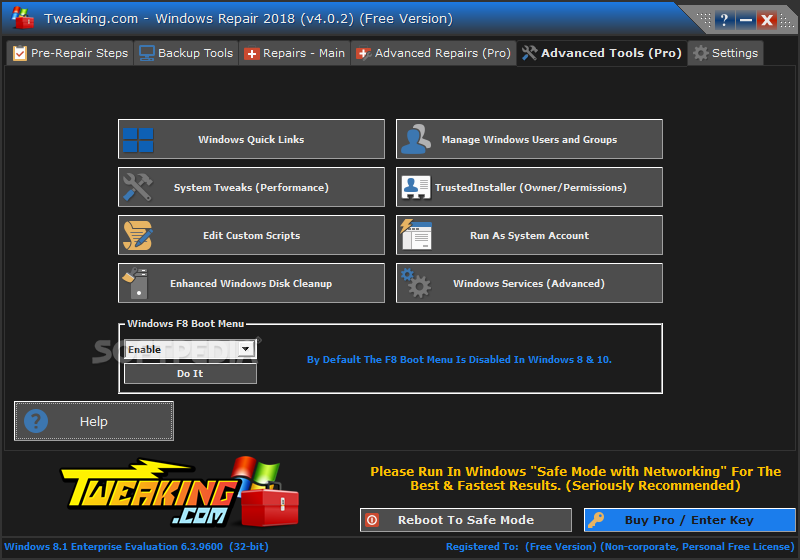Click the 'Windows 8.1 Enterprise Evaluation' status text
This screenshot has height=560, width=800.
tap(136, 547)
